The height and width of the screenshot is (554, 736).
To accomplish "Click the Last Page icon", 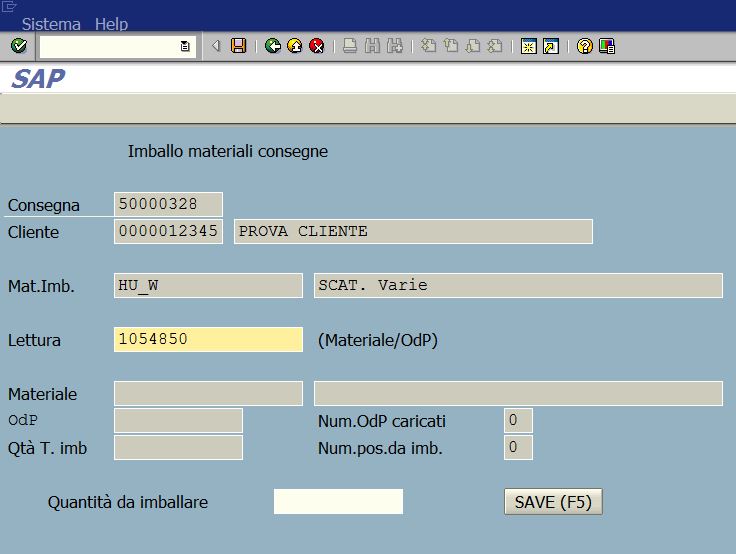I will 495,46.
